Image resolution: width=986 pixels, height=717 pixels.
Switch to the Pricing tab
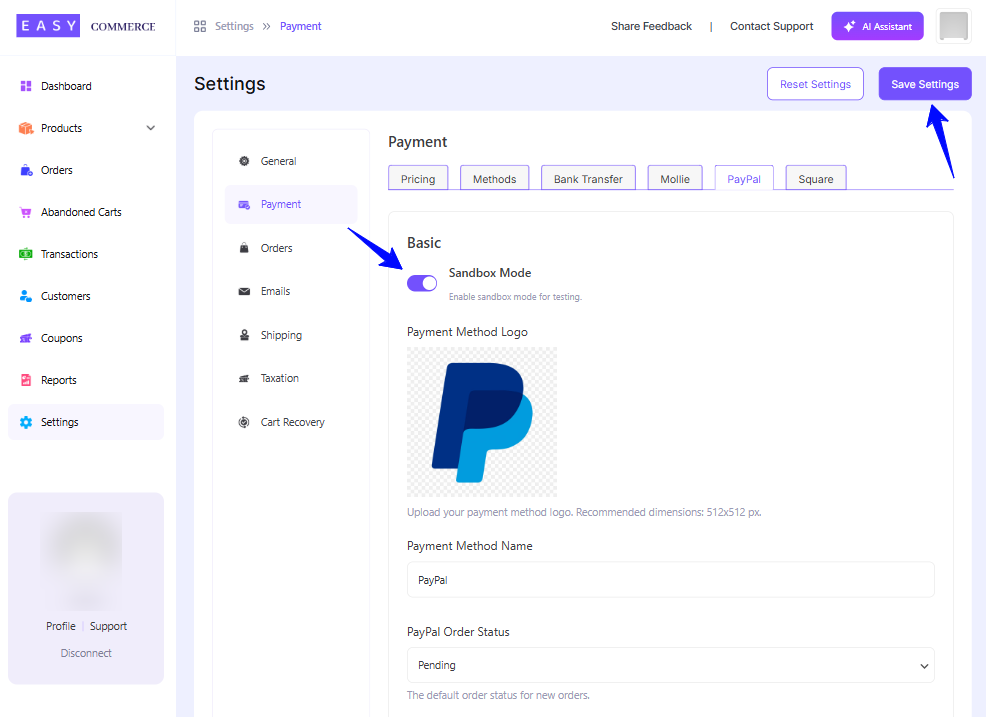[418, 179]
